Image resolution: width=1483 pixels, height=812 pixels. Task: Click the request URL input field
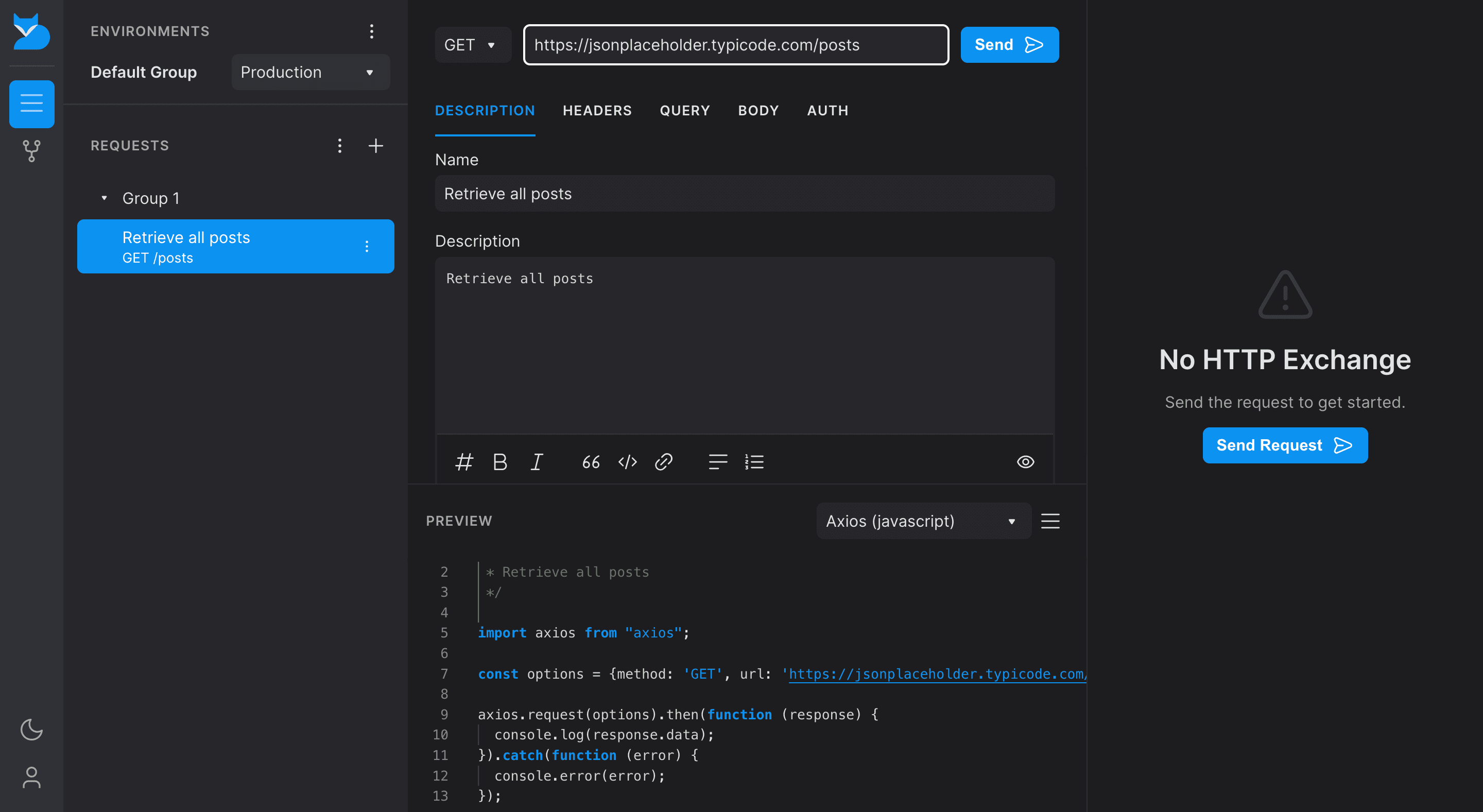736,45
